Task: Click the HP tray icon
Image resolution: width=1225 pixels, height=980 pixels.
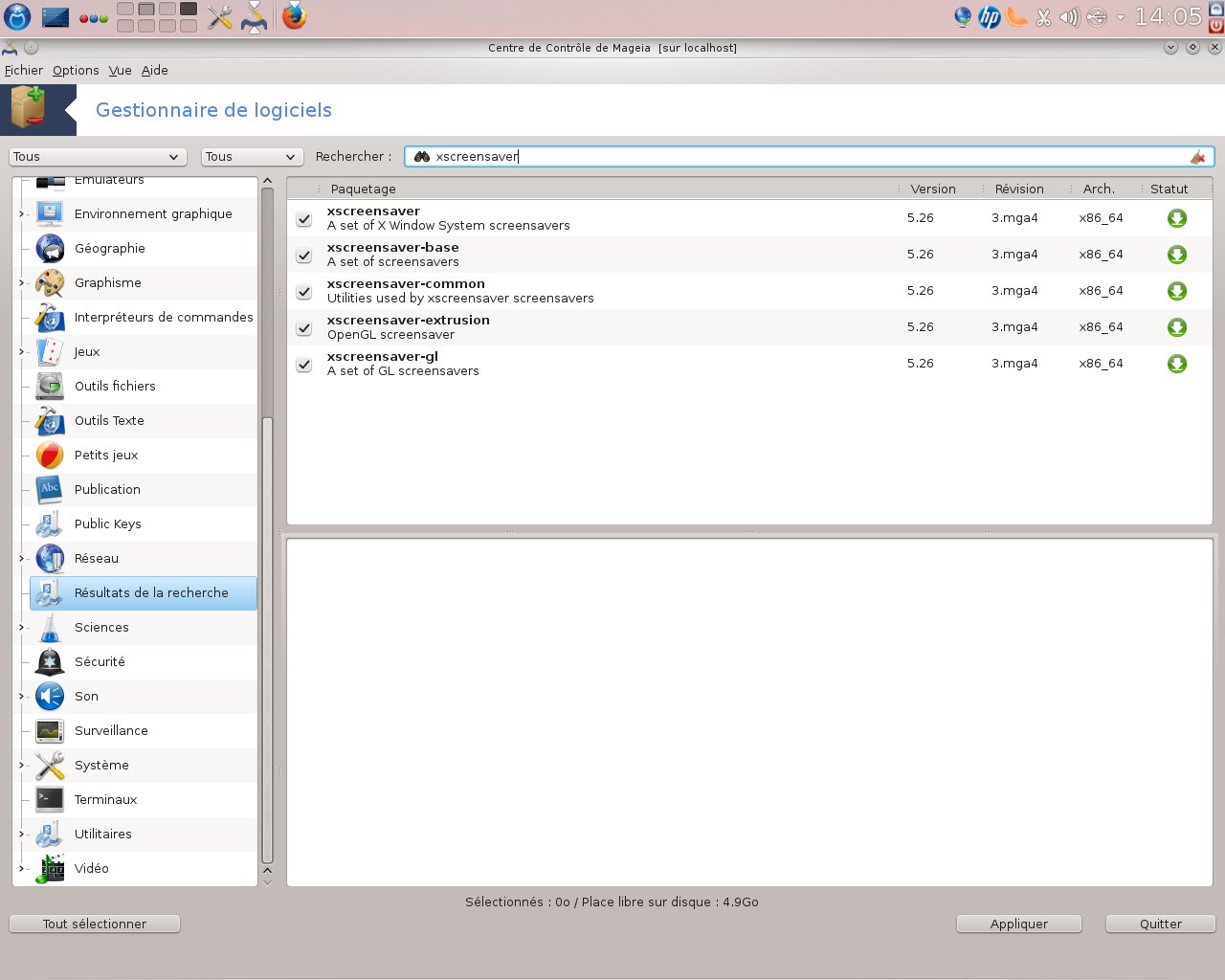Action: (990, 17)
